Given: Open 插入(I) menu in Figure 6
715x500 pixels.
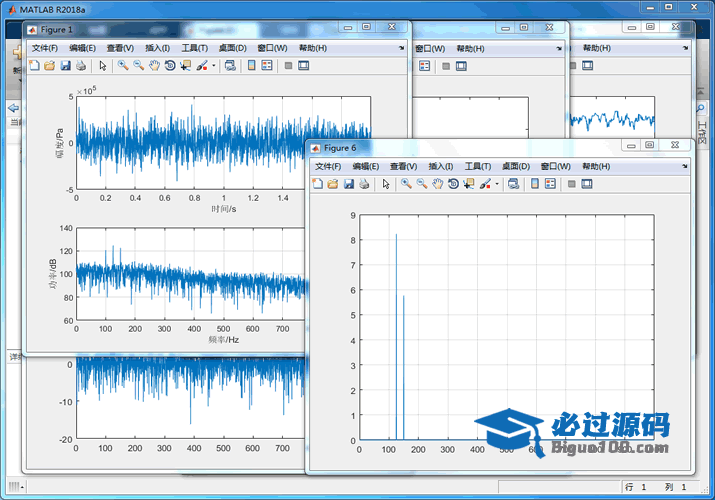Looking at the screenshot, I should tap(440, 166).
